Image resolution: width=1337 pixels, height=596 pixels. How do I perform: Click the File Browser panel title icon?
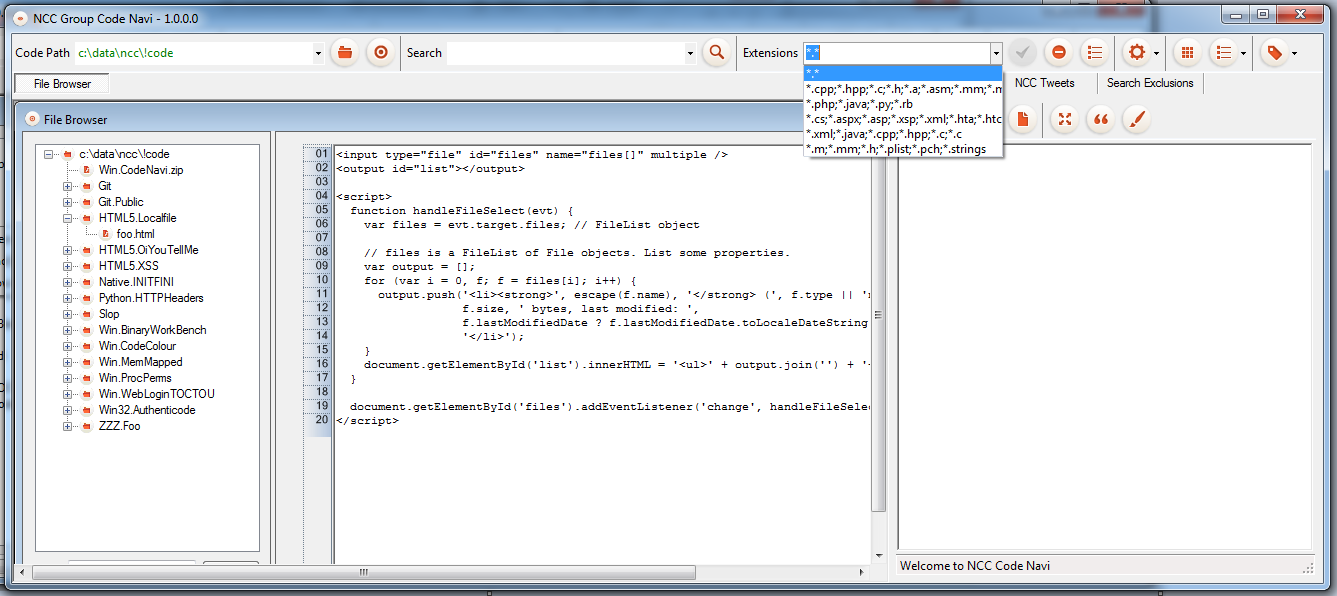click(32, 119)
